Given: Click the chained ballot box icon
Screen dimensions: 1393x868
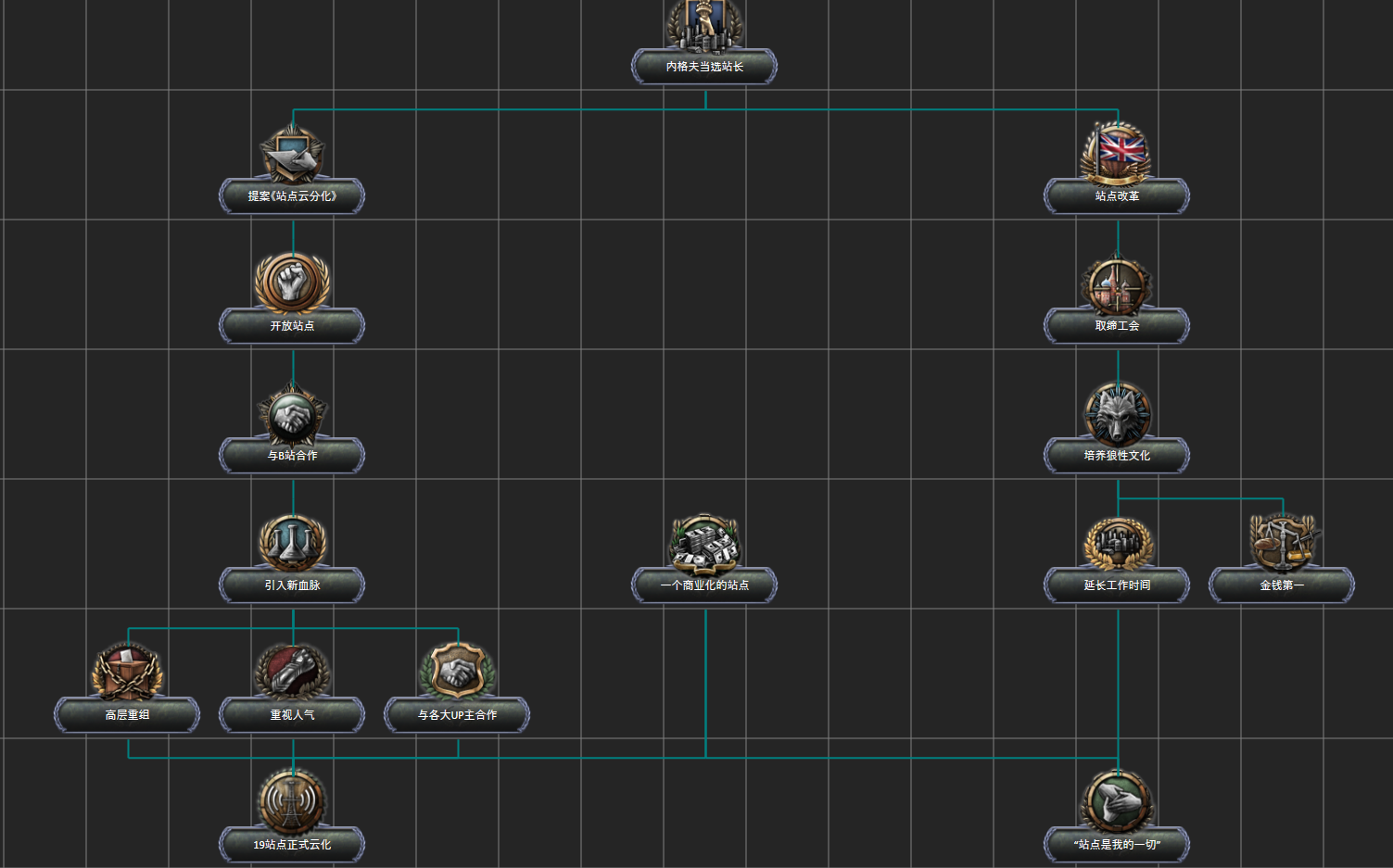Looking at the screenshot, I should 128,672.
